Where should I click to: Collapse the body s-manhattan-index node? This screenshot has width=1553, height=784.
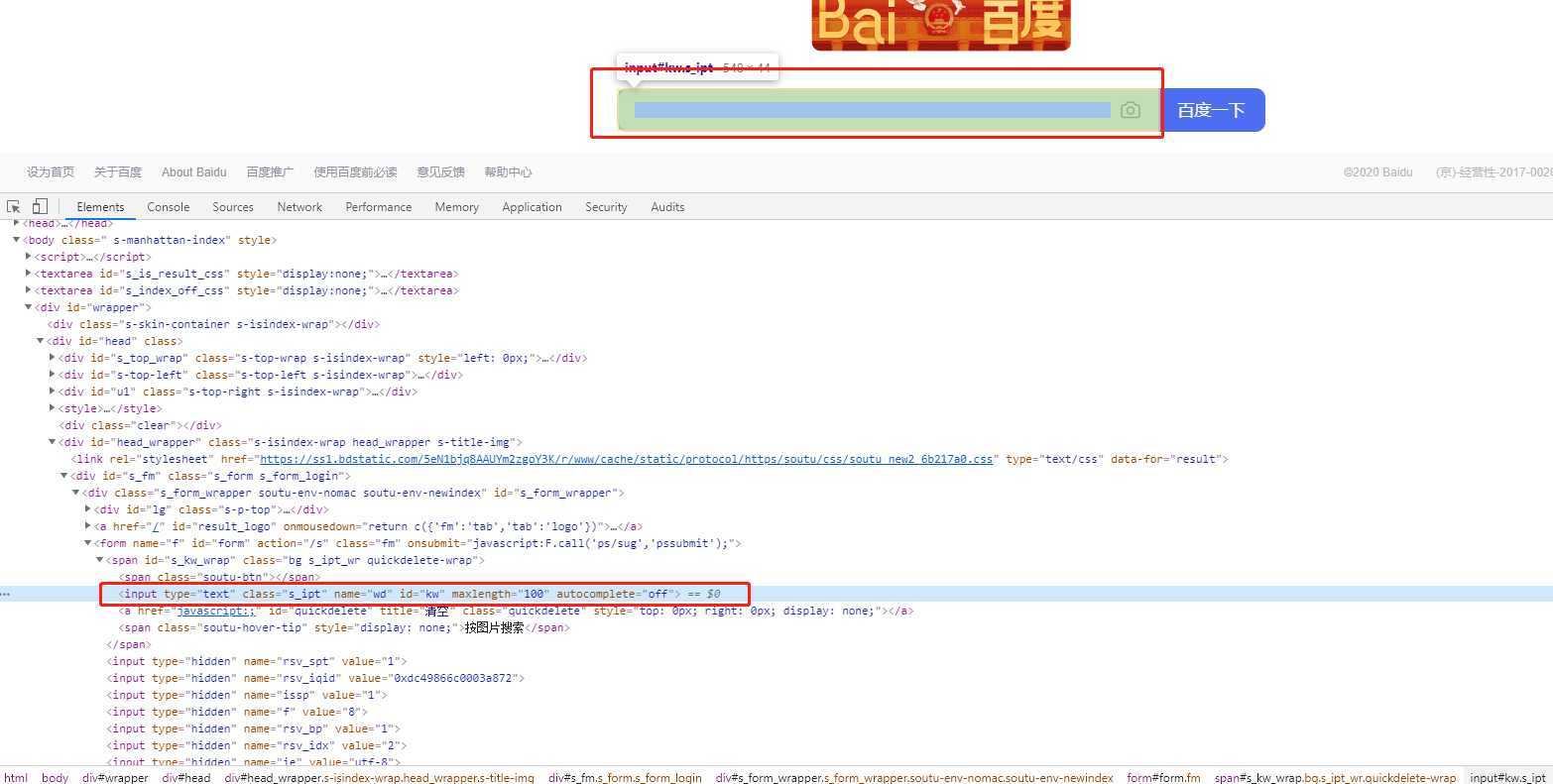[x=16, y=240]
